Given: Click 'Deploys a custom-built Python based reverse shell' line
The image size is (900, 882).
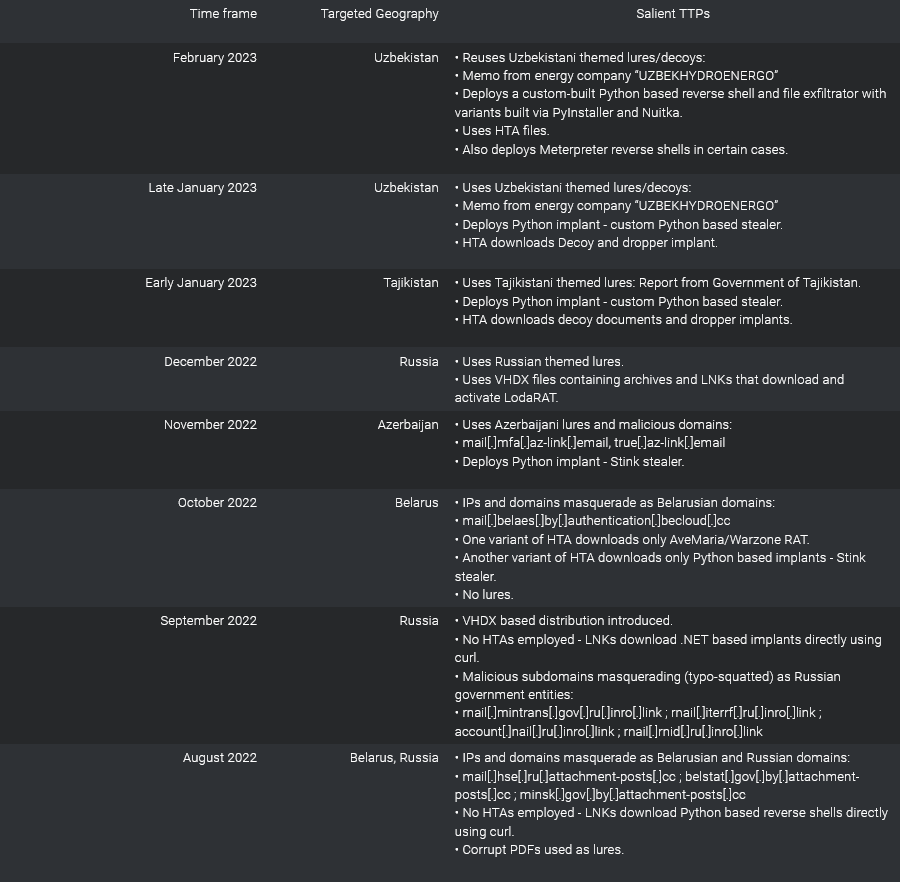Looking at the screenshot, I should 670,103.
